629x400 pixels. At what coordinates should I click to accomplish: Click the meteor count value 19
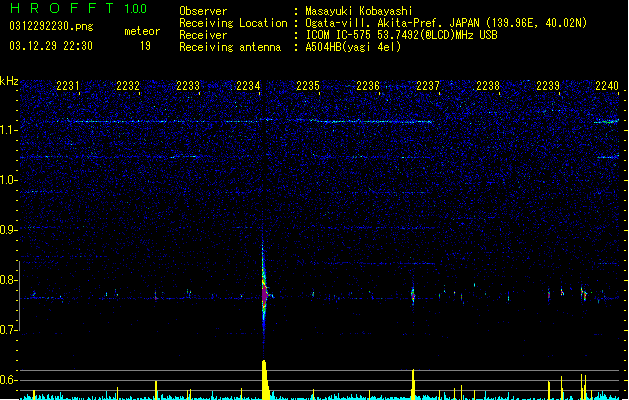145,46
